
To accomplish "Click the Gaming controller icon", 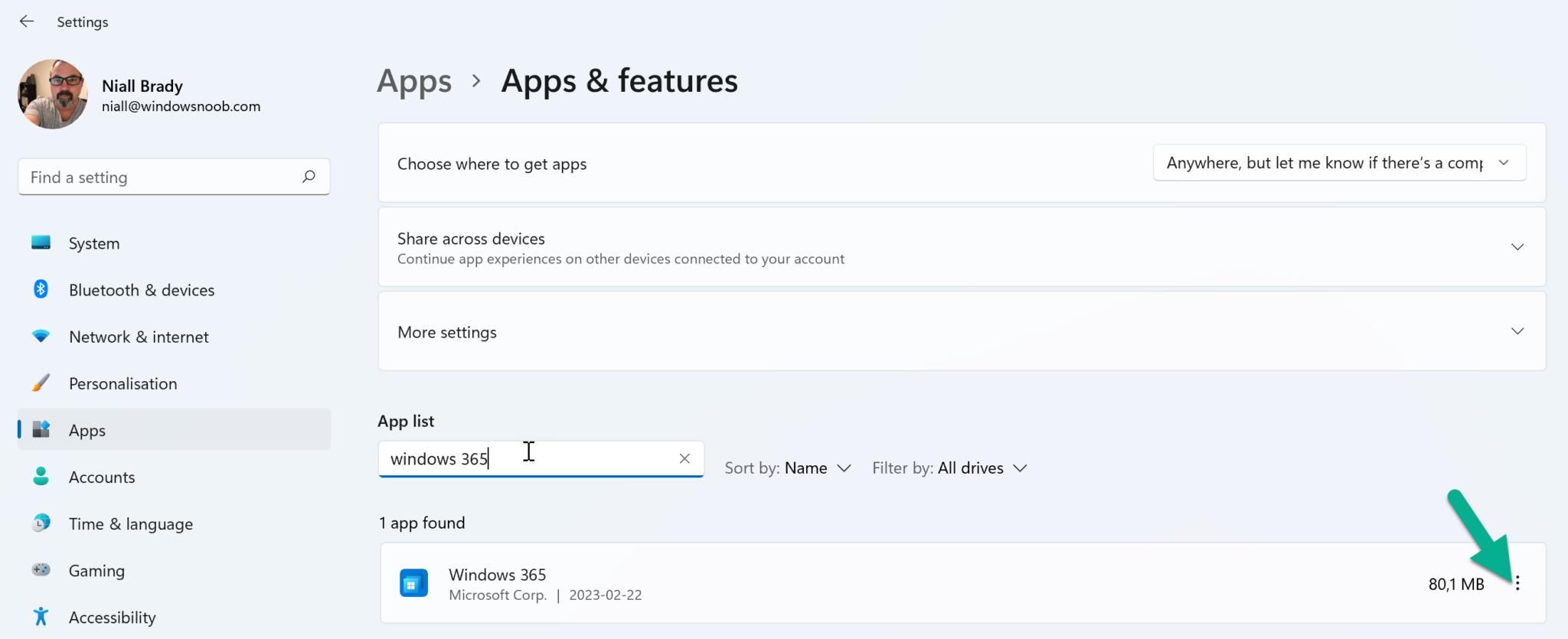I will point(41,569).
